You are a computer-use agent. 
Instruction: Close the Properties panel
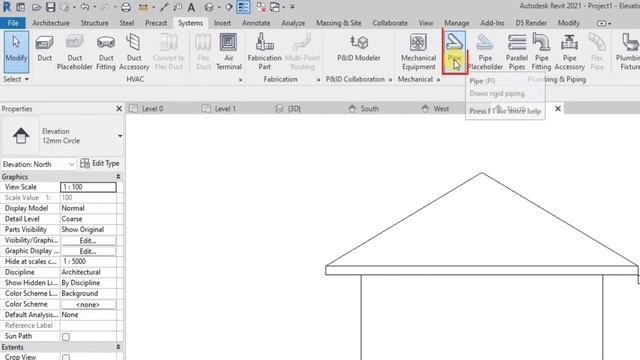tap(119, 109)
